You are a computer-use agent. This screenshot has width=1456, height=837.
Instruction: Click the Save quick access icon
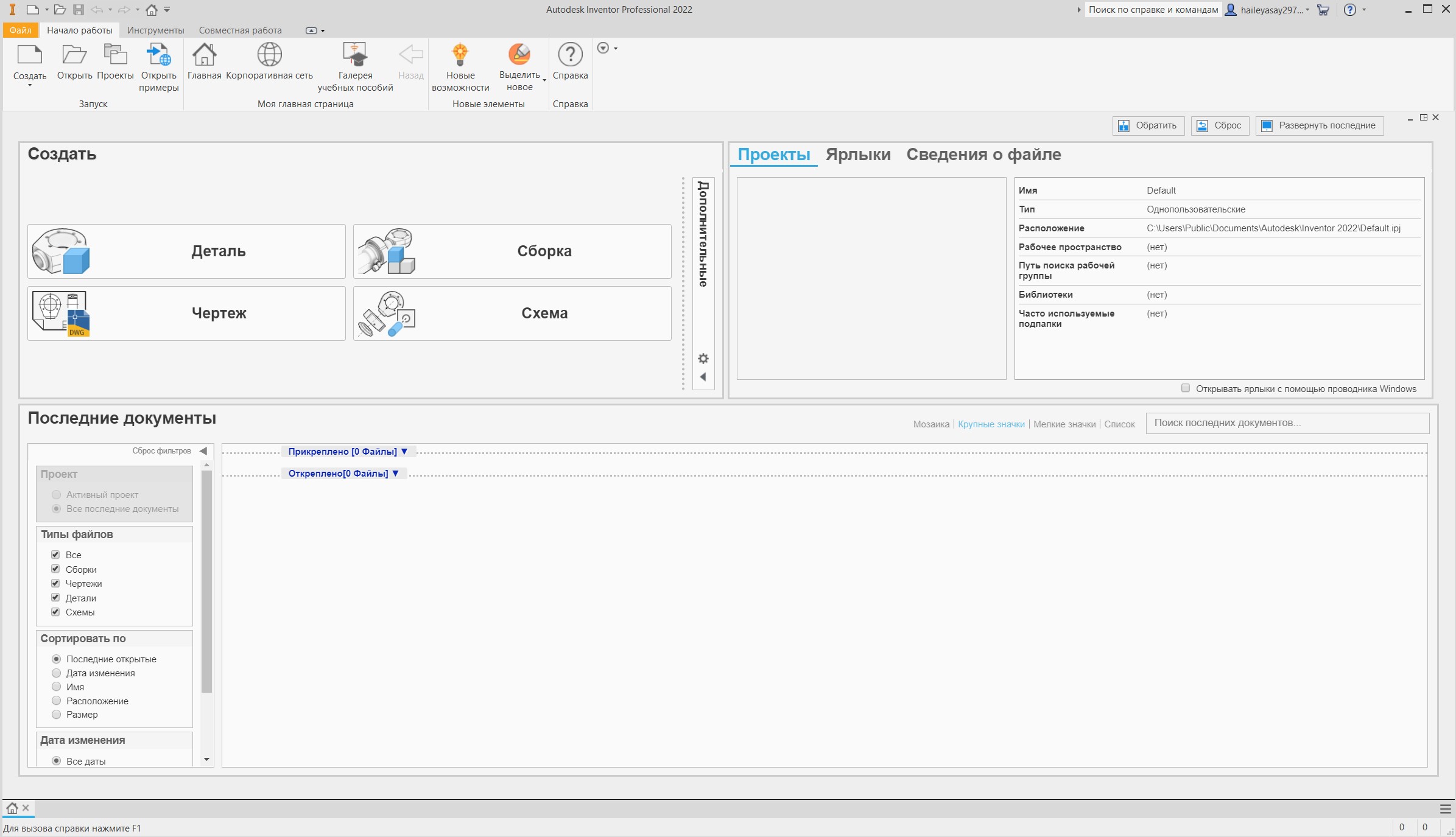click(x=79, y=10)
